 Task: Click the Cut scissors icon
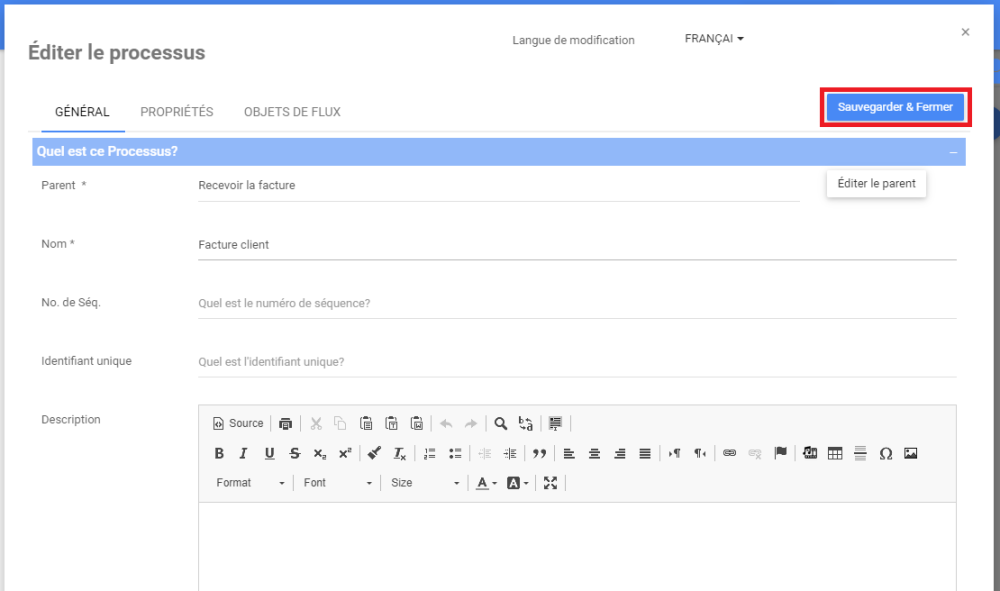(316, 423)
